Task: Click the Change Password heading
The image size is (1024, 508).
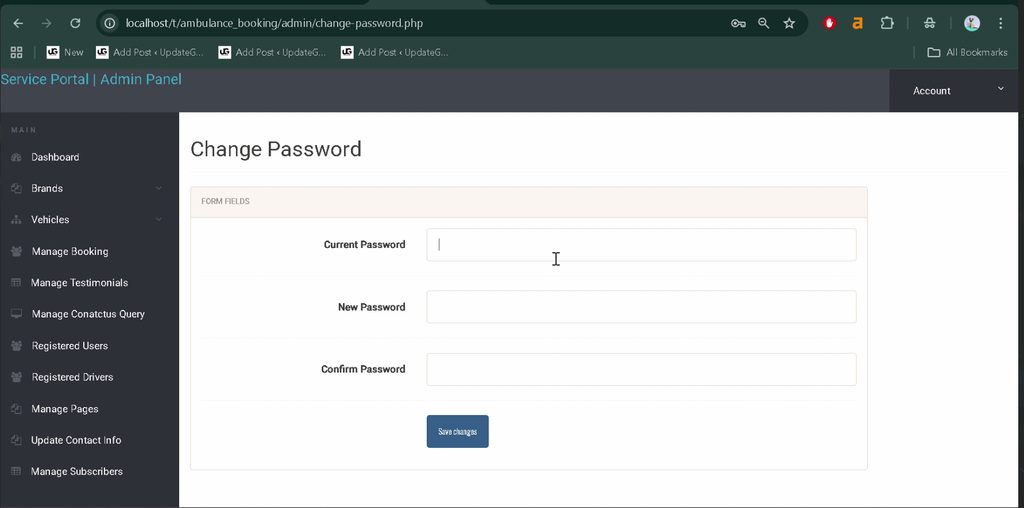Action: point(276,150)
